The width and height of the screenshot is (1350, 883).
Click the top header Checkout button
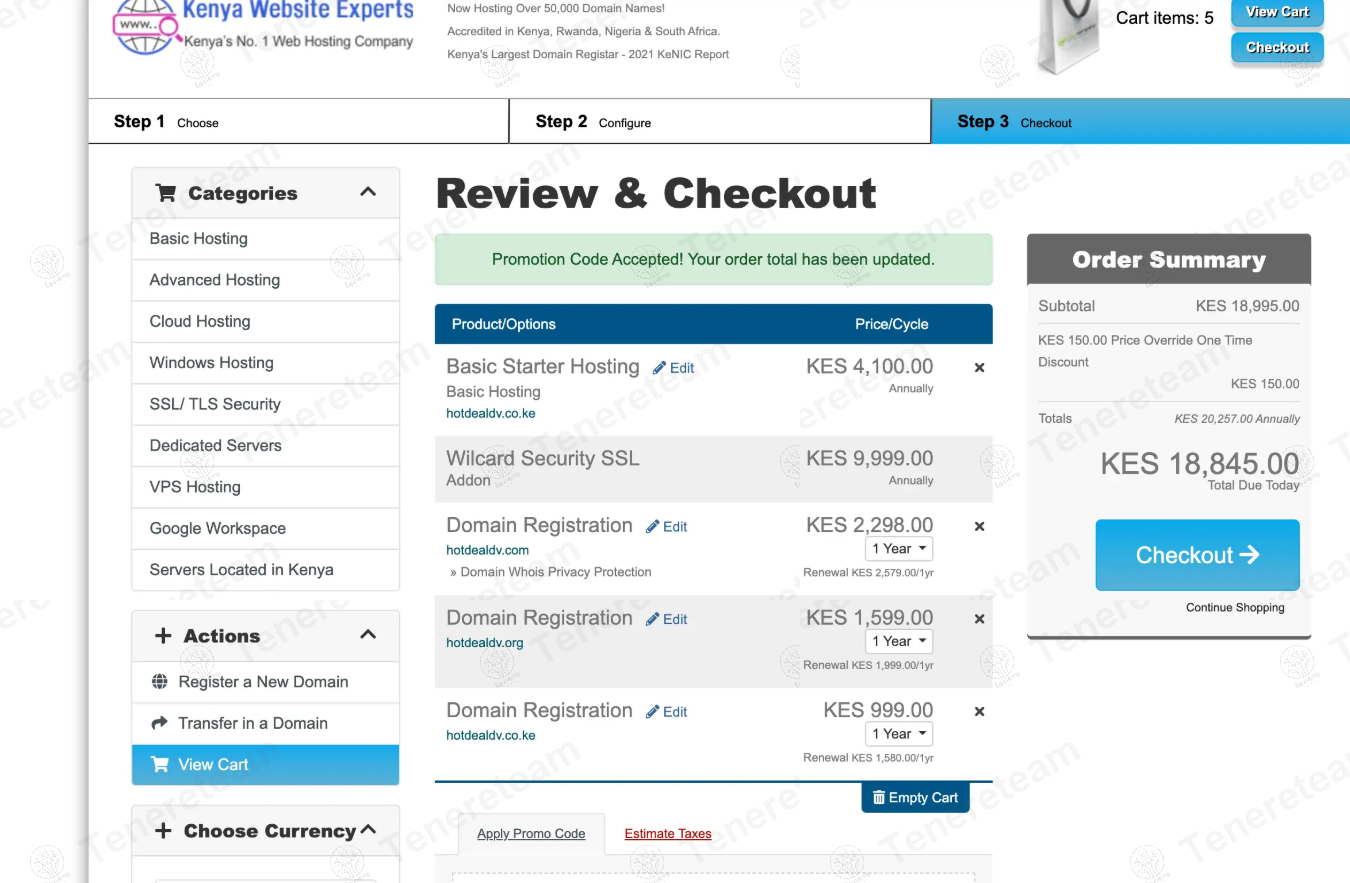1277,47
